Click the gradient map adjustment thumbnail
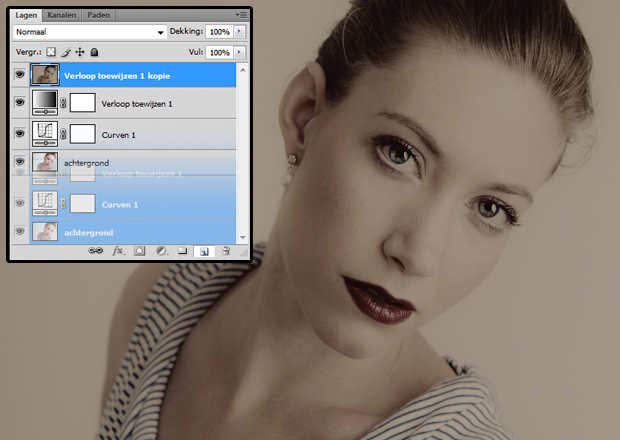The height and width of the screenshot is (440, 620). point(45,103)
